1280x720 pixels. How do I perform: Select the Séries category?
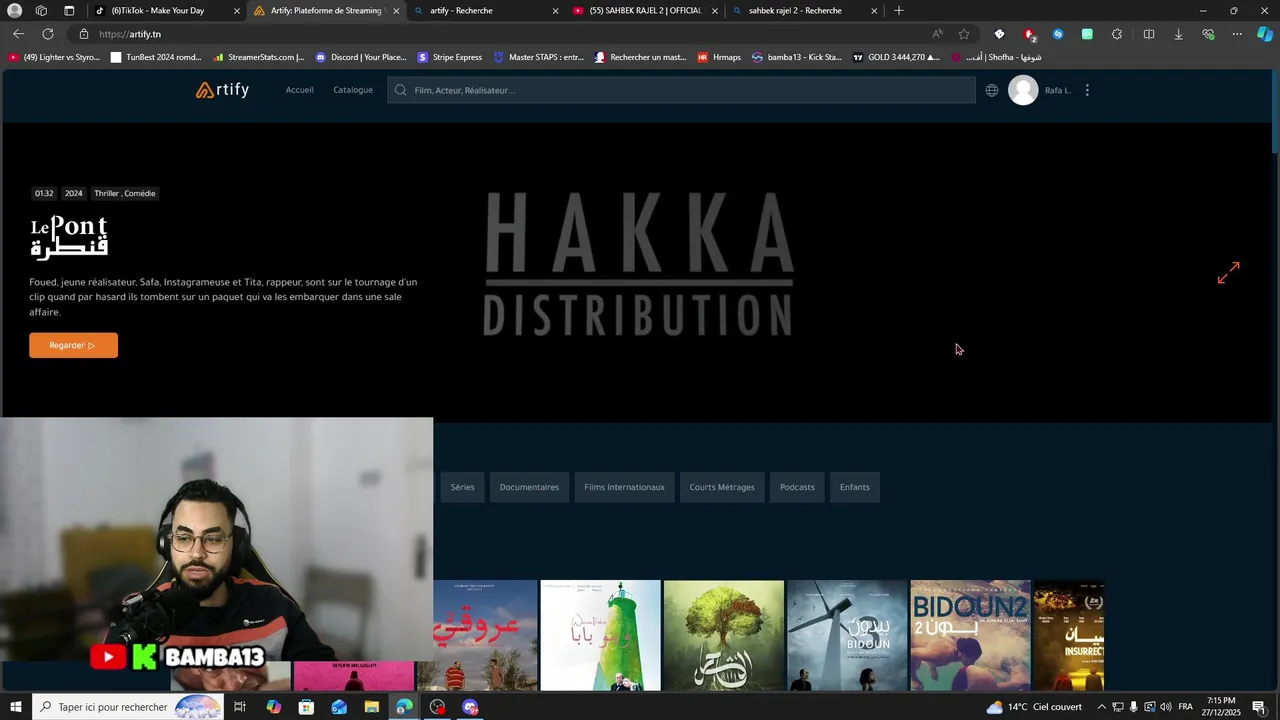pyautogui.click(x=462, y=487)
